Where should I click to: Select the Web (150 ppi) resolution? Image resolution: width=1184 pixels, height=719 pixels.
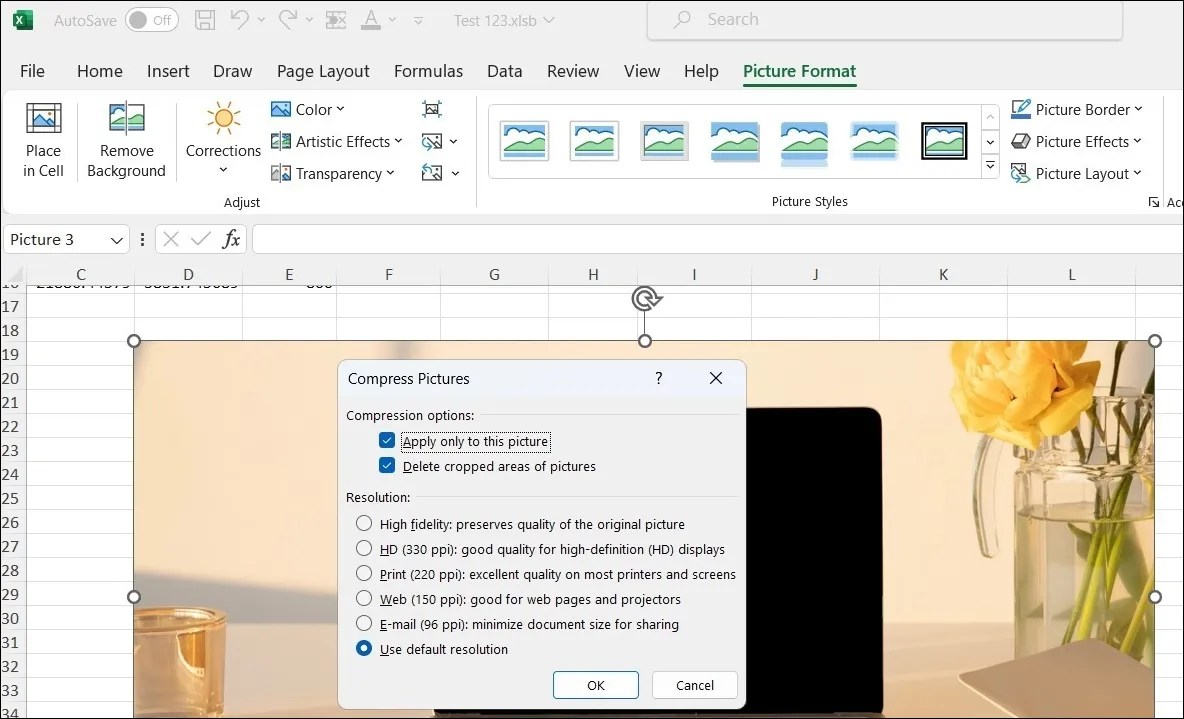click(x=364, y=599)
